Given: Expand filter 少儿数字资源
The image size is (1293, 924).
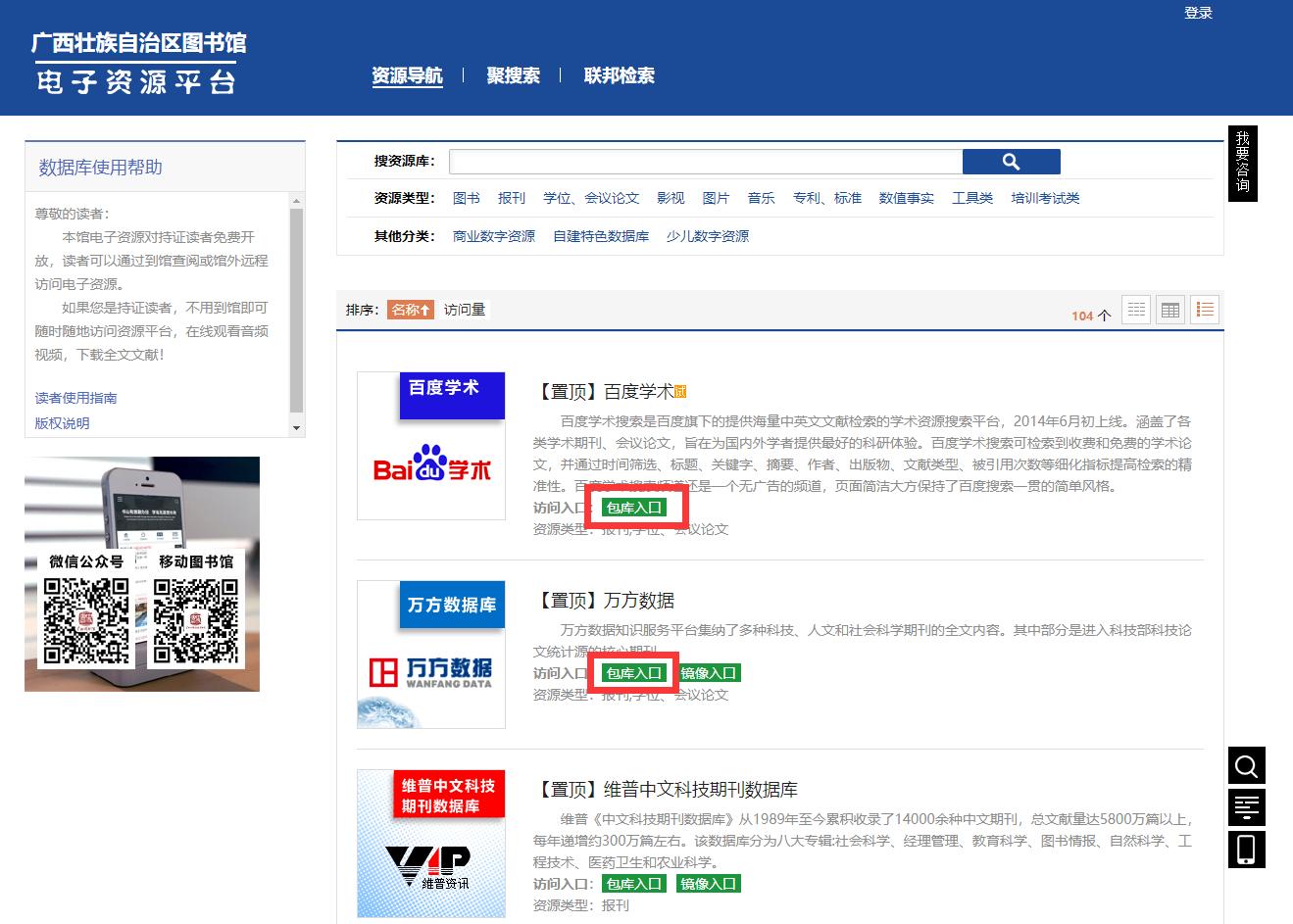Looking at the screenshot, I should pos(708,235).
